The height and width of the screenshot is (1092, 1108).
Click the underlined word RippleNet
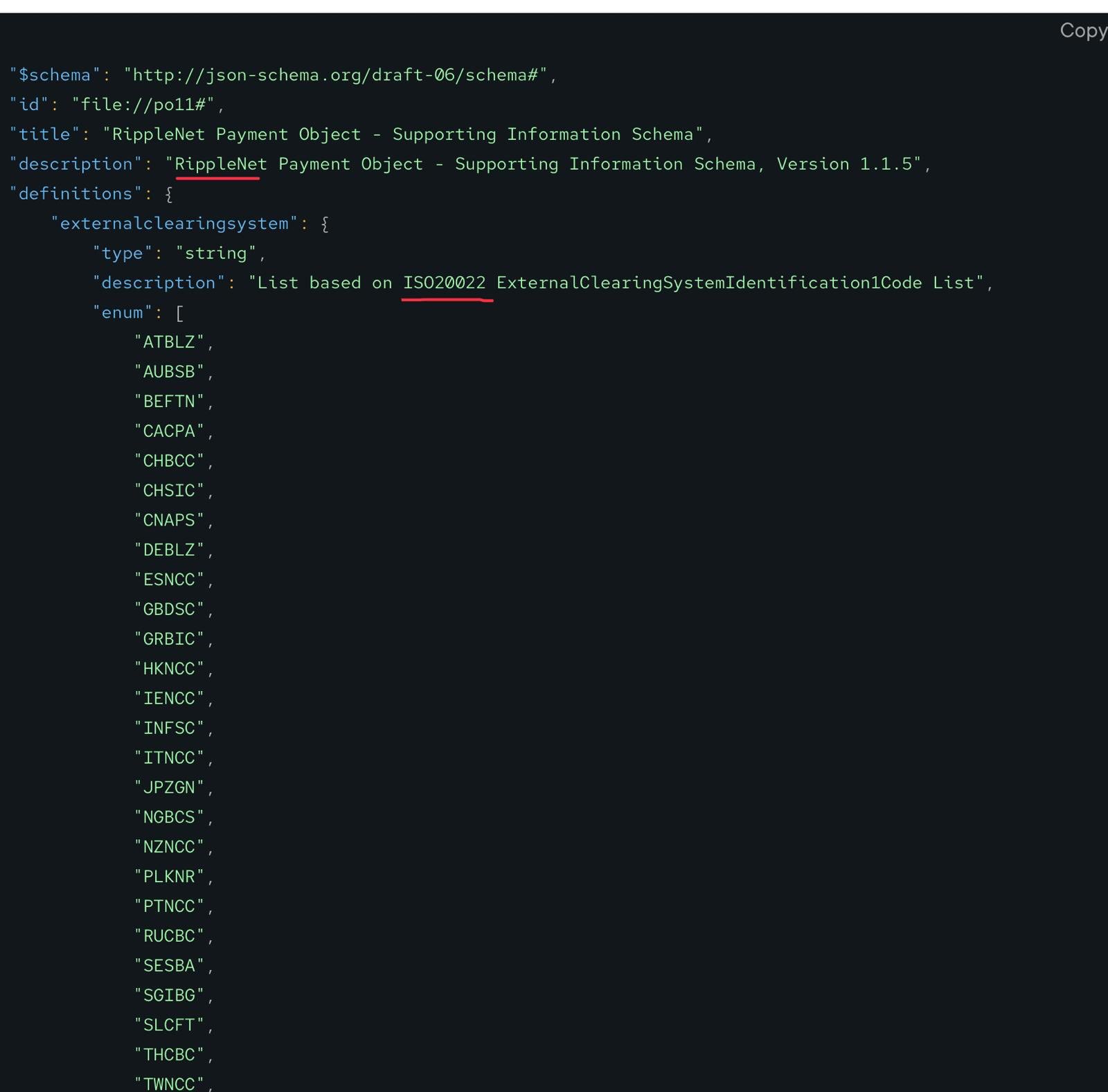tap(220, 164)
